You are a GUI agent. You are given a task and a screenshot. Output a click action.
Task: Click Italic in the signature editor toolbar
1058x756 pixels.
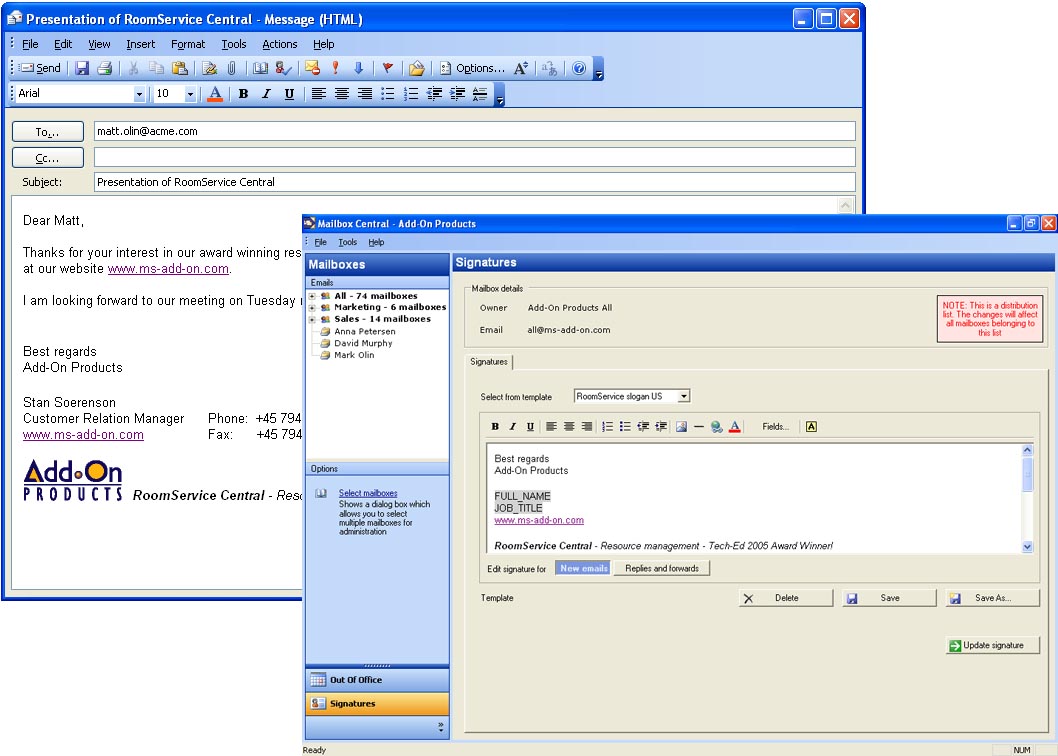[513, 427]
